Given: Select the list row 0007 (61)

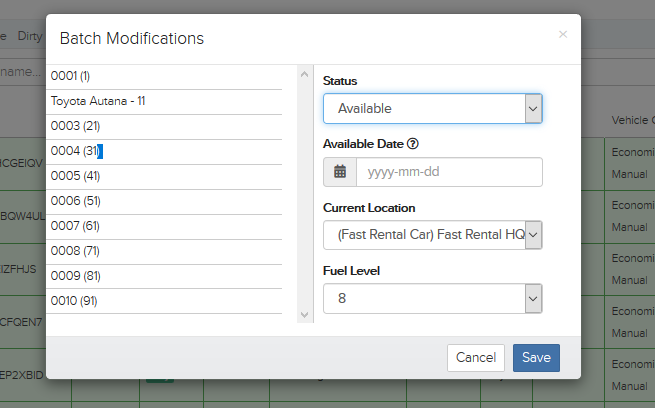Looking at the screenshot, I should coord(164,227).
